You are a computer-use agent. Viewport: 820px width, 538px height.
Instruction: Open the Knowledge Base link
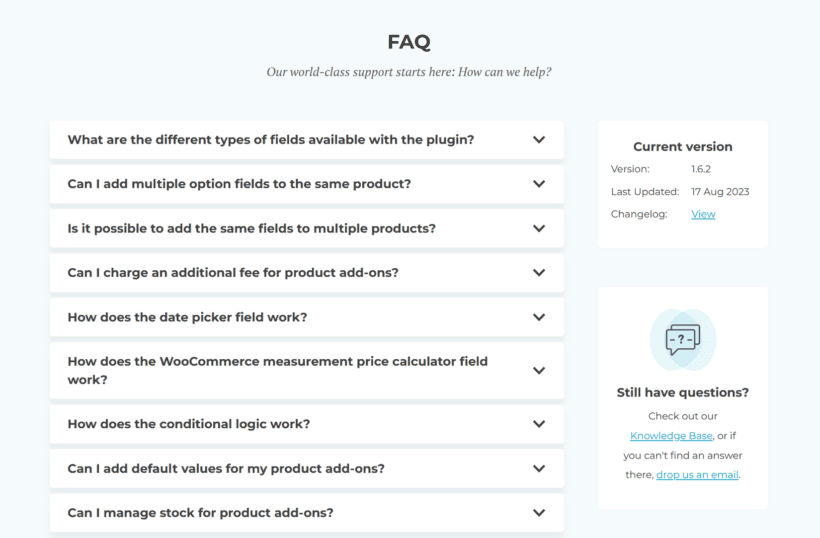[671, 436]
